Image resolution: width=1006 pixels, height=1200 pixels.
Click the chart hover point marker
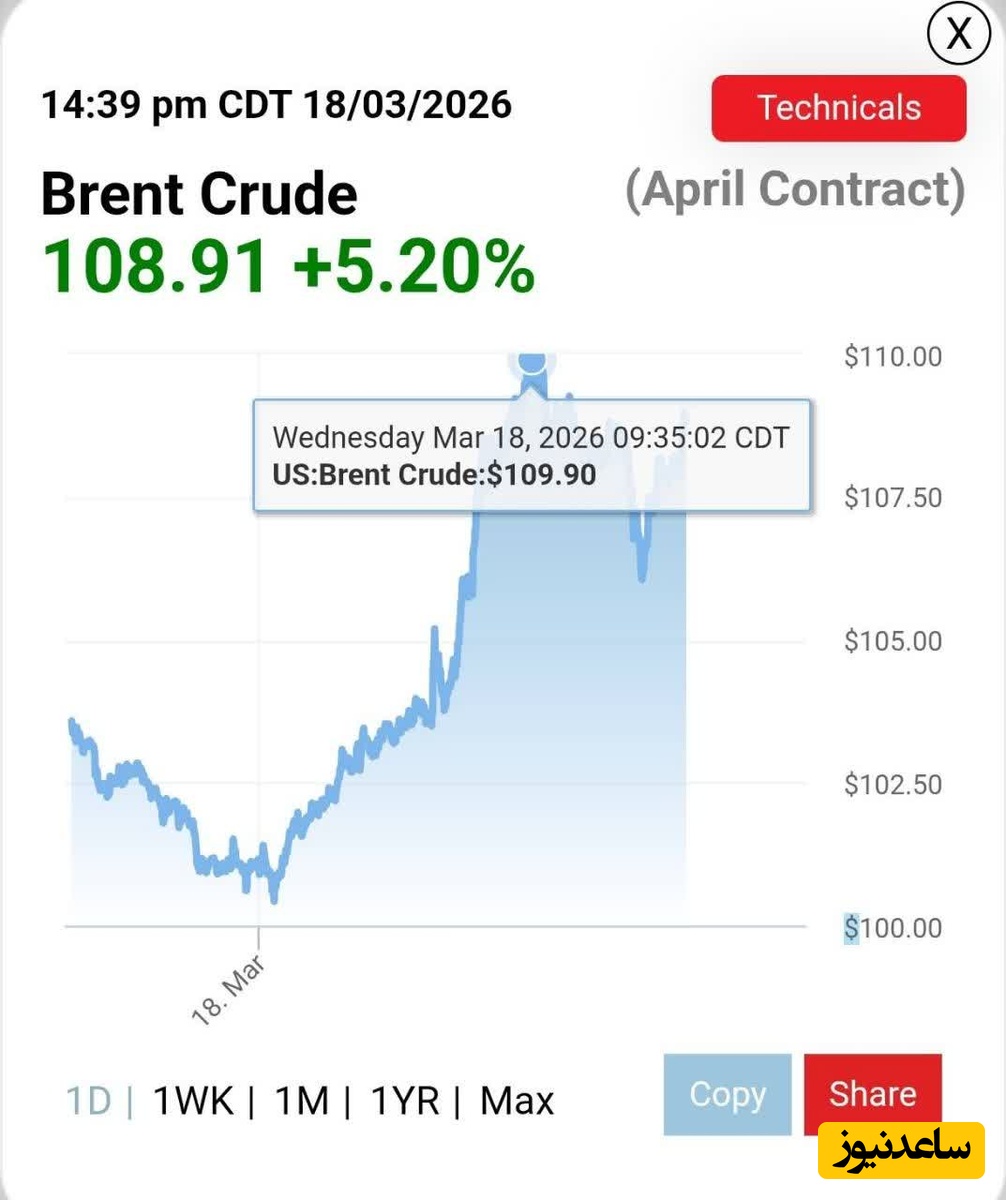(x=531, y=362)
